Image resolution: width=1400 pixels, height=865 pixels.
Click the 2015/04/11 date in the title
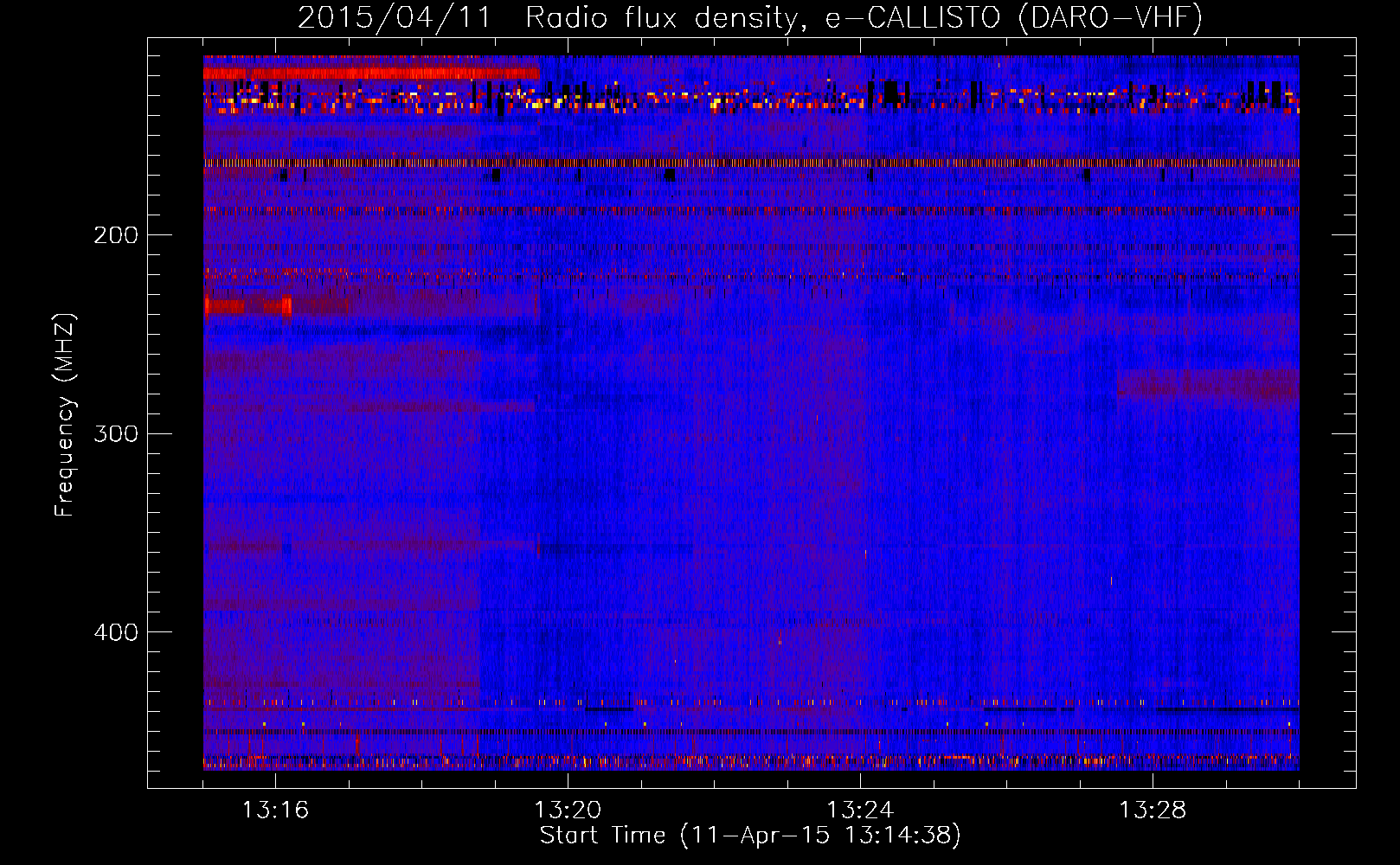click(x=395, y=17)
